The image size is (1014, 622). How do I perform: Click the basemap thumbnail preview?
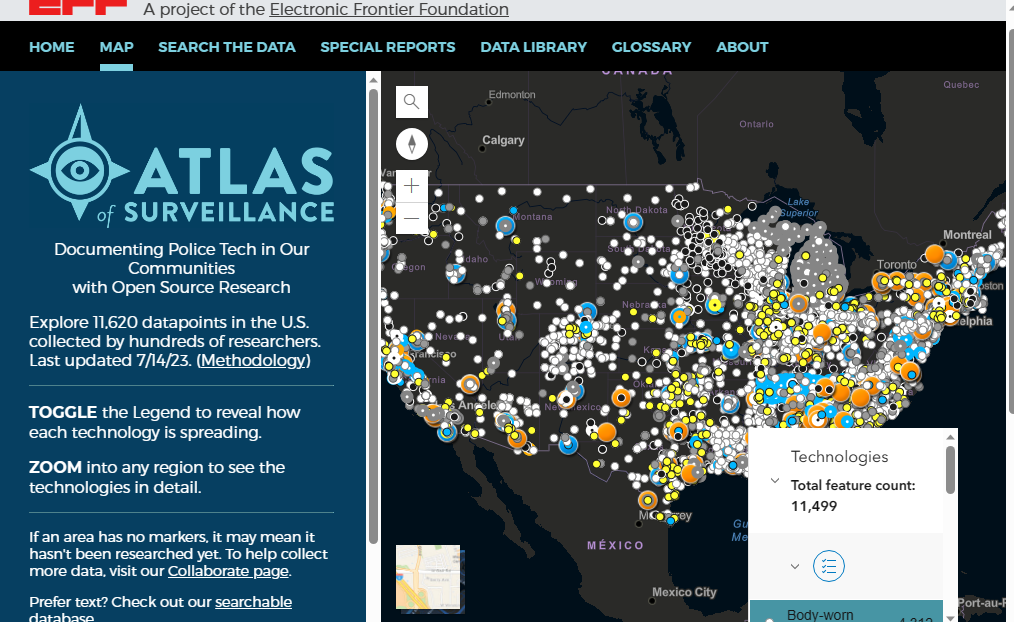[x=428, y=577]
